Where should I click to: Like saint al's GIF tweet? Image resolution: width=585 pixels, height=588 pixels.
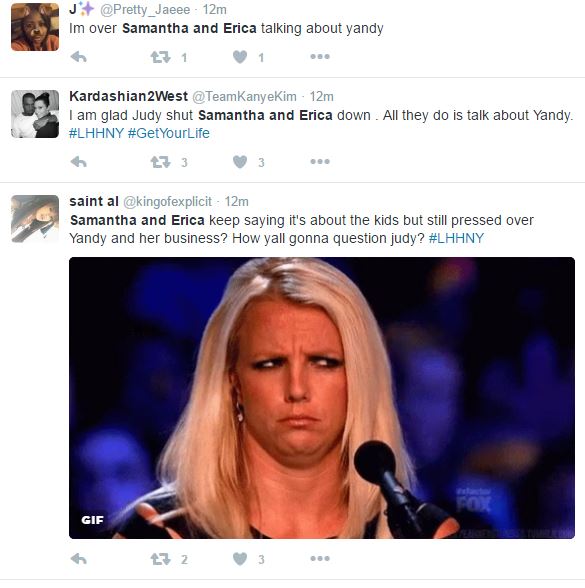point(240,559)
